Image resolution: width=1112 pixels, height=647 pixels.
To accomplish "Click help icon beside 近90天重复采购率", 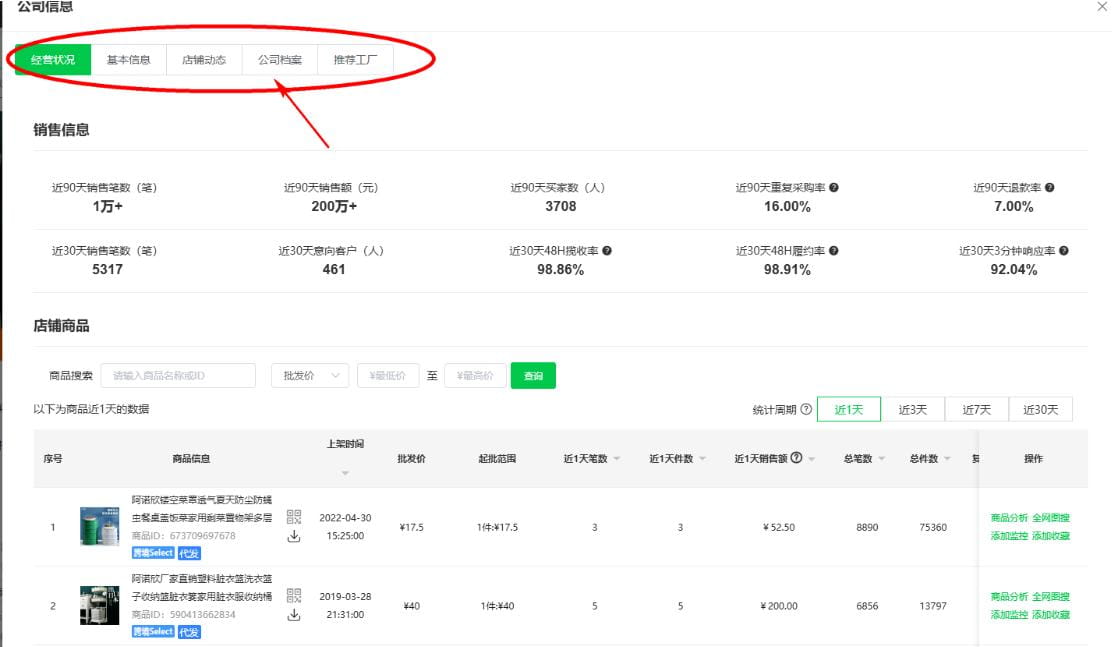I will tap(834, 188).
